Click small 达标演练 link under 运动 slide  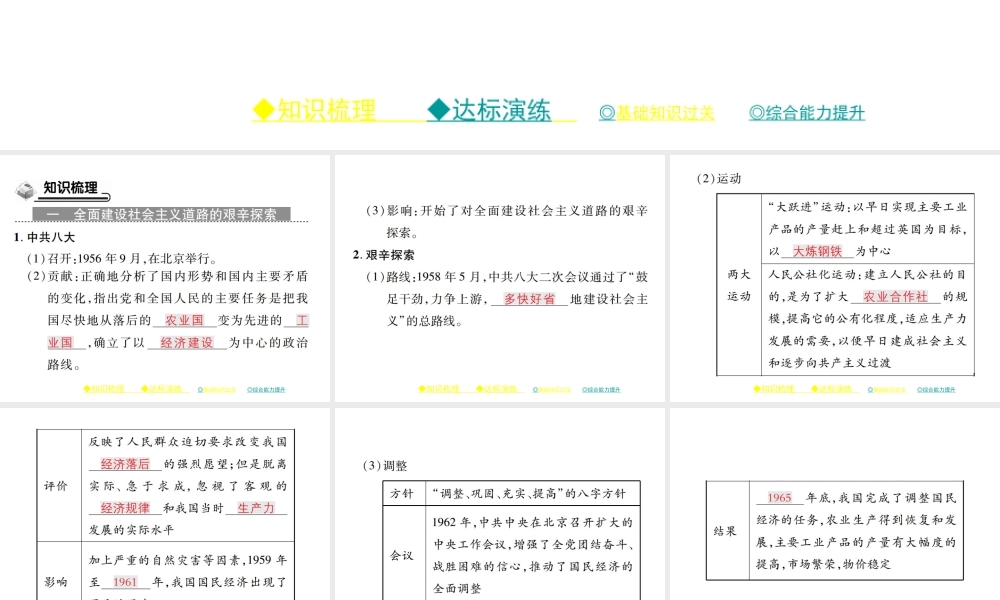[832, 389]
